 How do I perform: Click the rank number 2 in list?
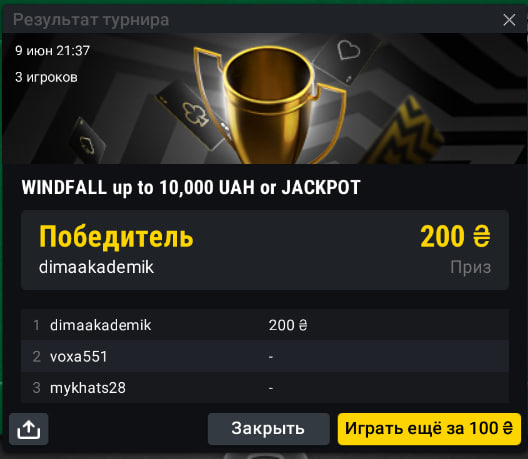pyautogui.click(x=37, y=357)
